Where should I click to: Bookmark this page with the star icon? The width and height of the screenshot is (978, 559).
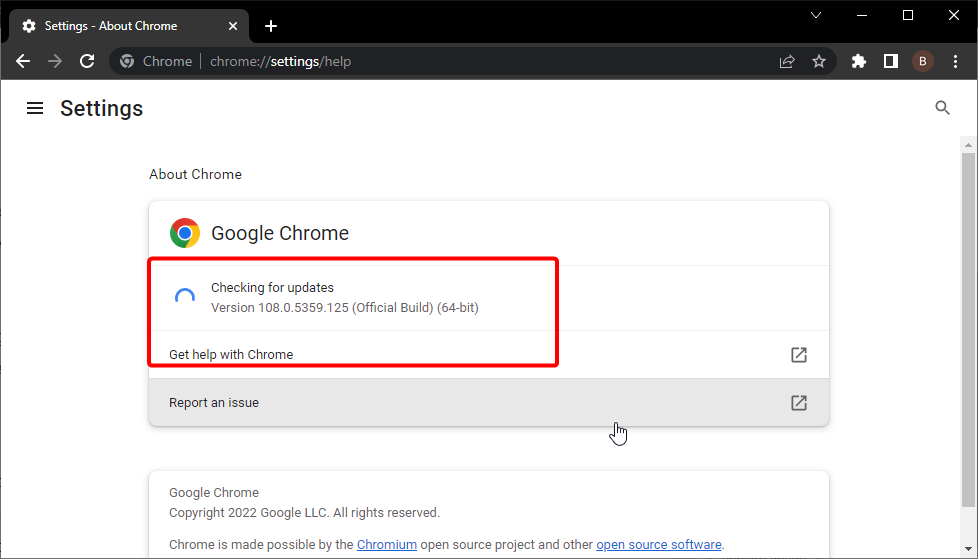coord(819,61)
